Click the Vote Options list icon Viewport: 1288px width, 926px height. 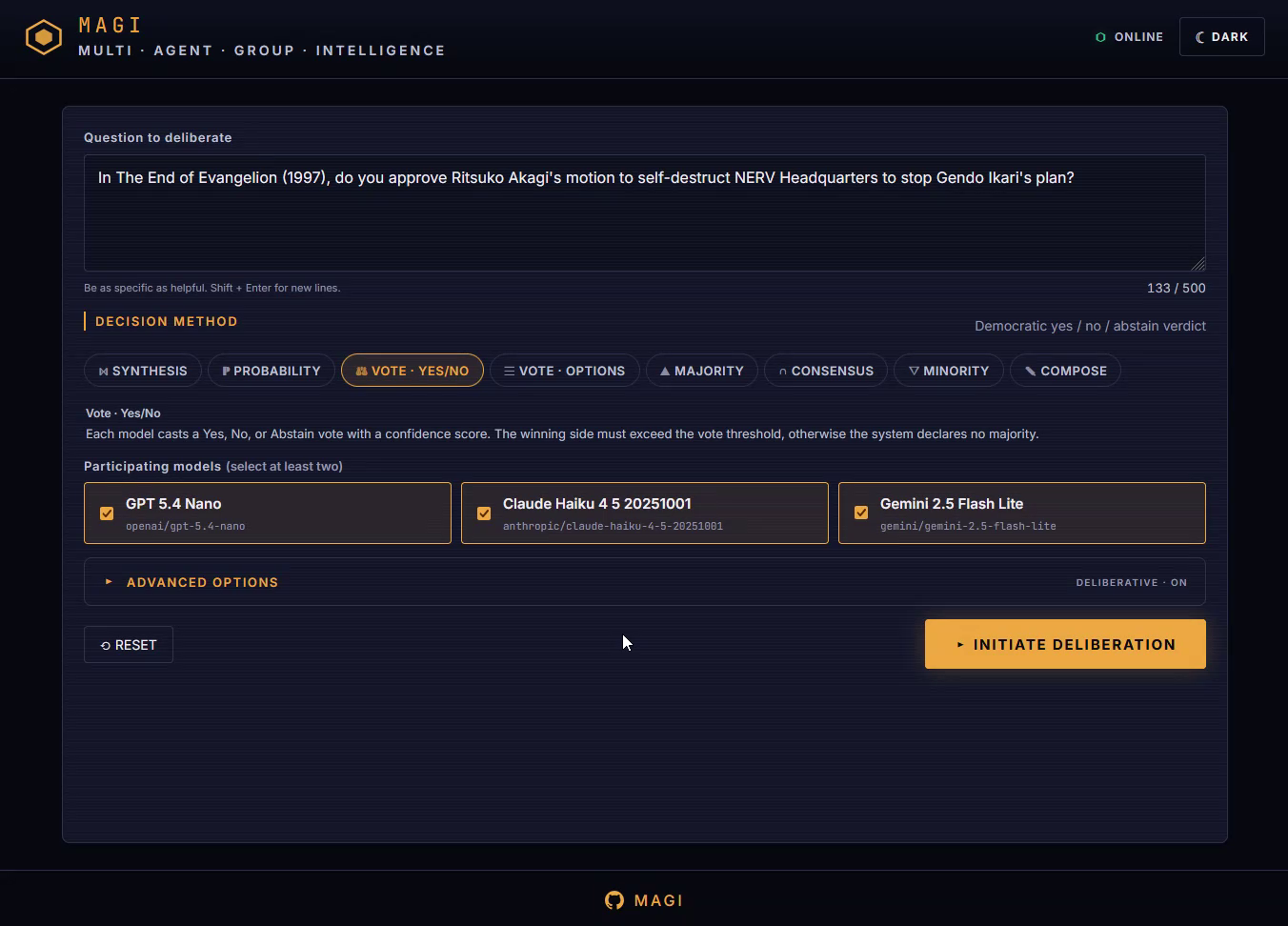[x=509, y=371]
